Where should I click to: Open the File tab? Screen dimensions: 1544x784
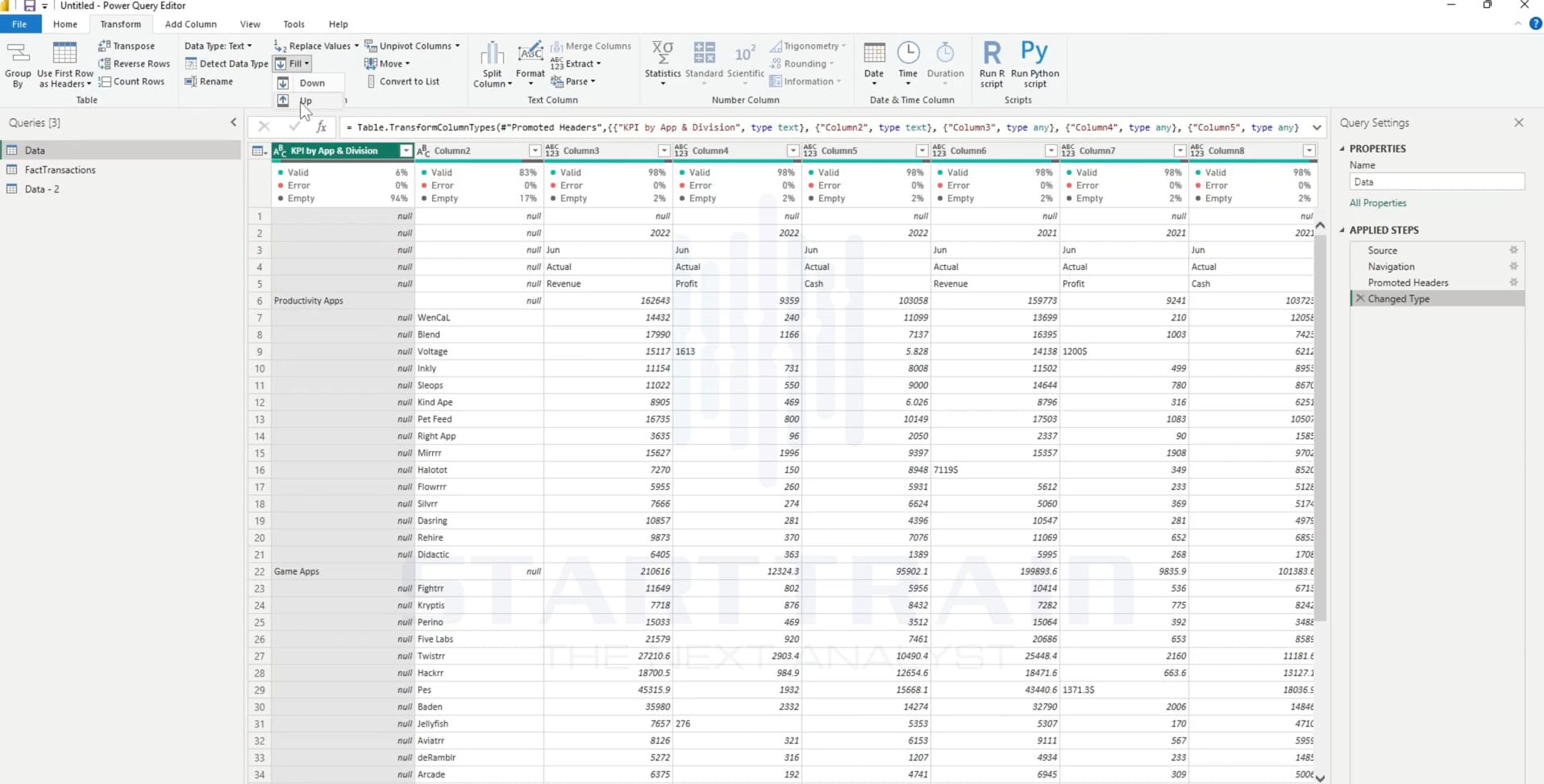coord(19,24)
